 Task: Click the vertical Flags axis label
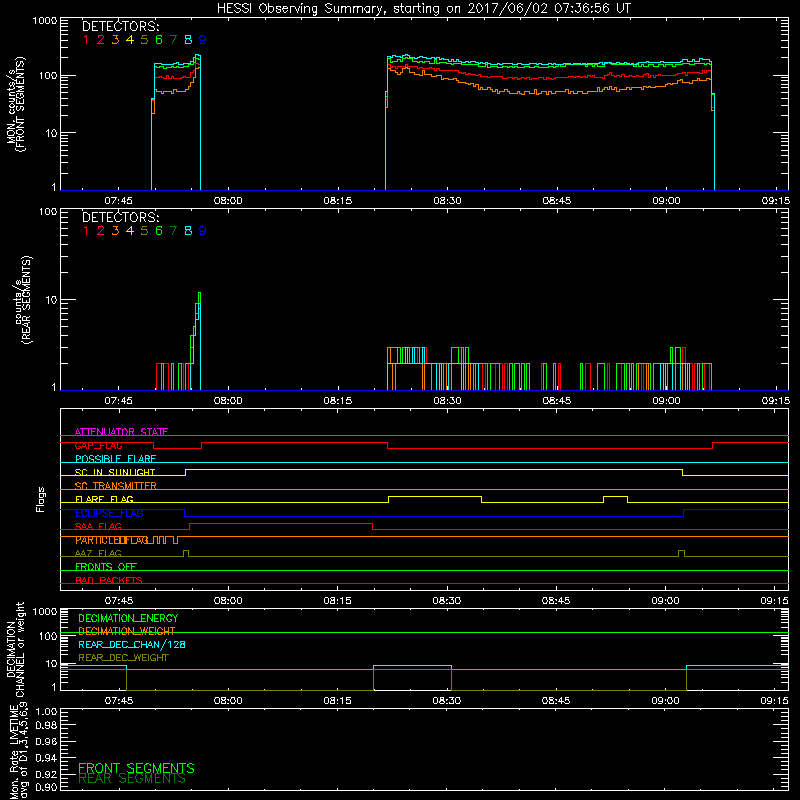pyautogui.click(x=41, y=499)
